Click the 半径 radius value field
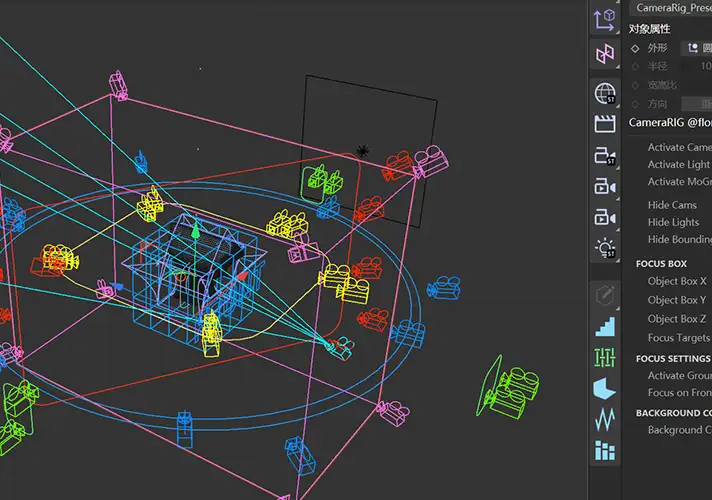This screenshot has height=500, width=712. pyautogui.click(x=697, y=66)
